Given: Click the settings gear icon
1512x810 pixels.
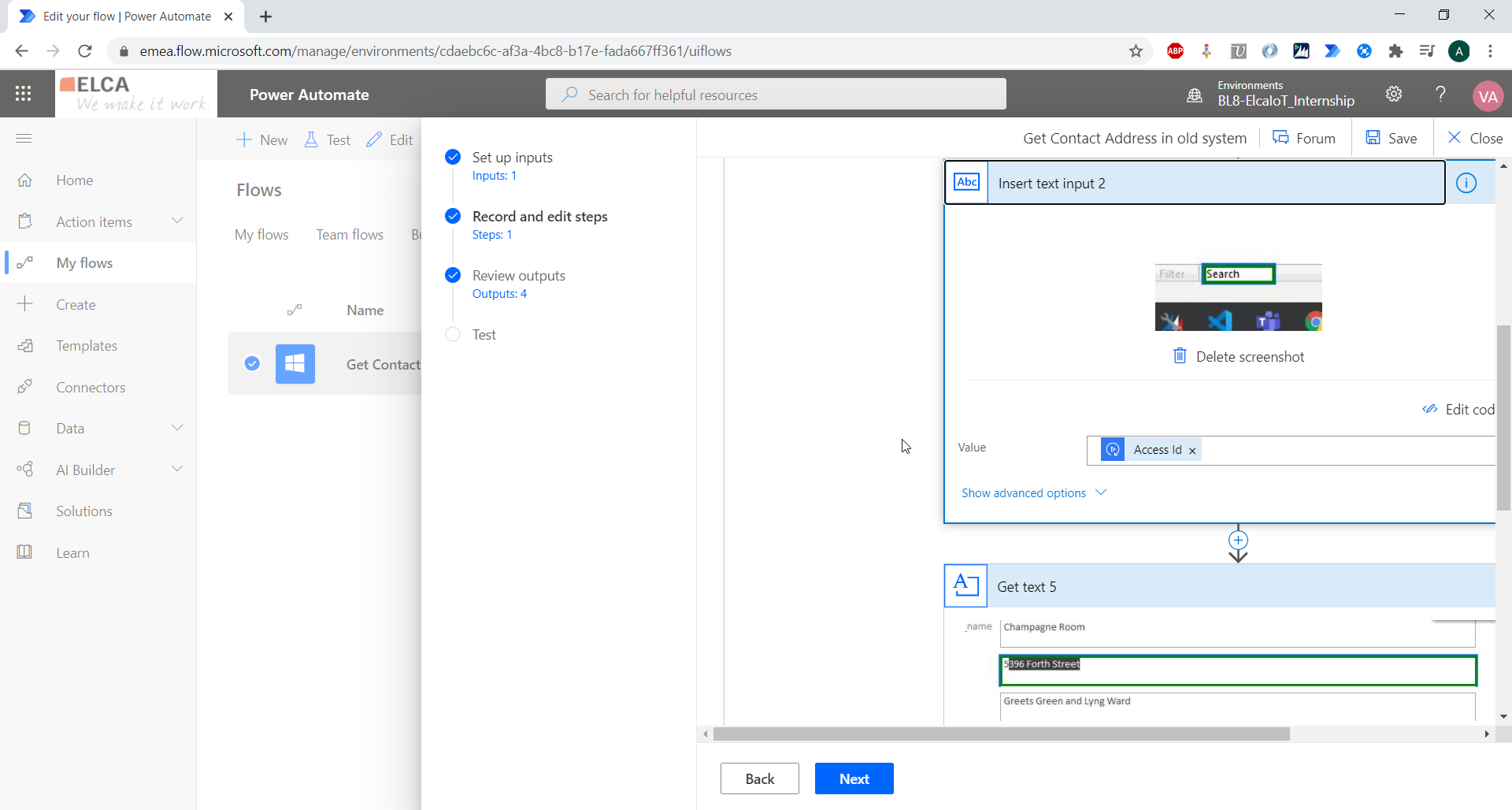Looking at the screenshot, I should 1394,95.
